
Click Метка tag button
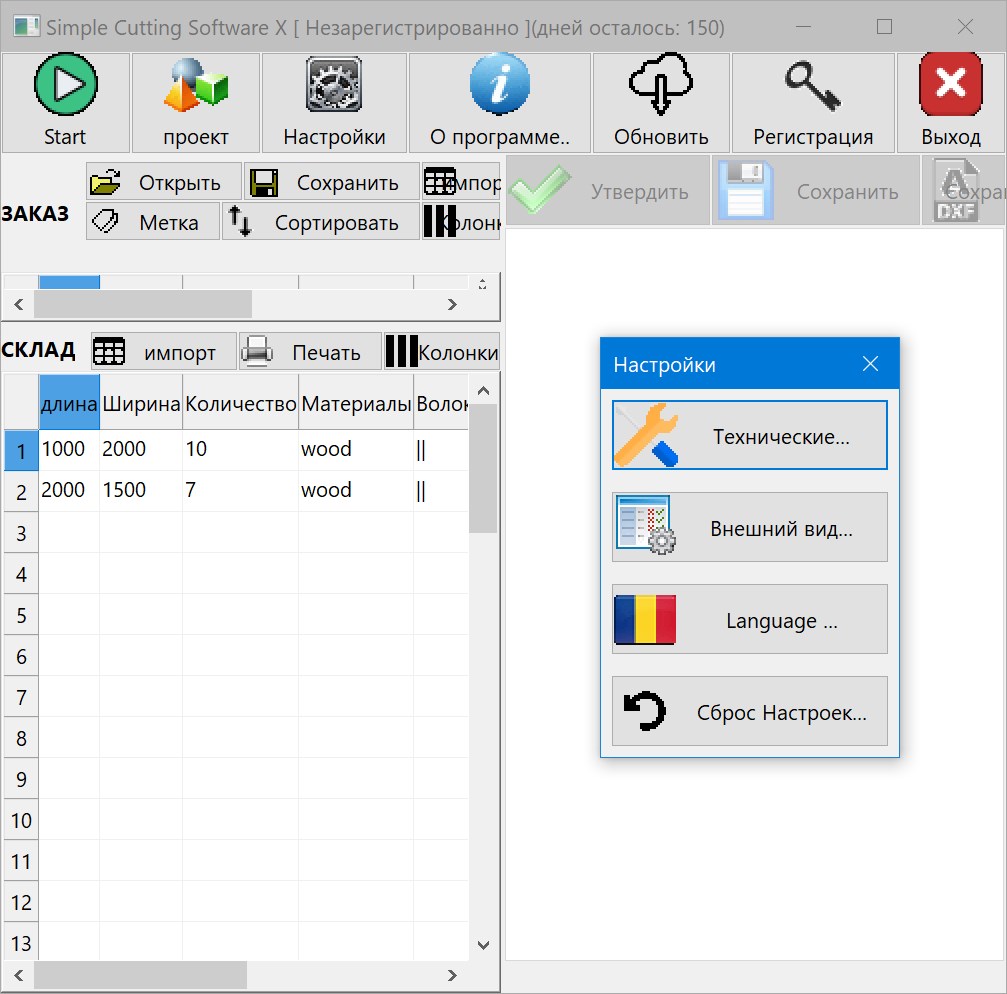click(153, 222)
